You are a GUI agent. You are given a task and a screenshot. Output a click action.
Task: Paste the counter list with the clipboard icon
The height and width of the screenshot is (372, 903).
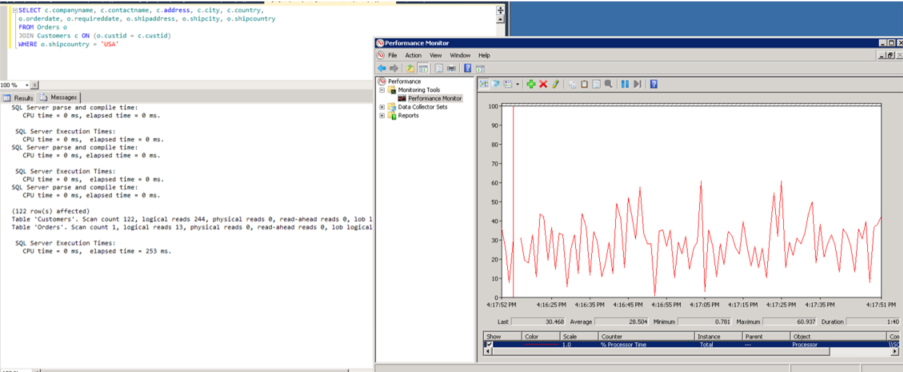(x=584, y=84)
